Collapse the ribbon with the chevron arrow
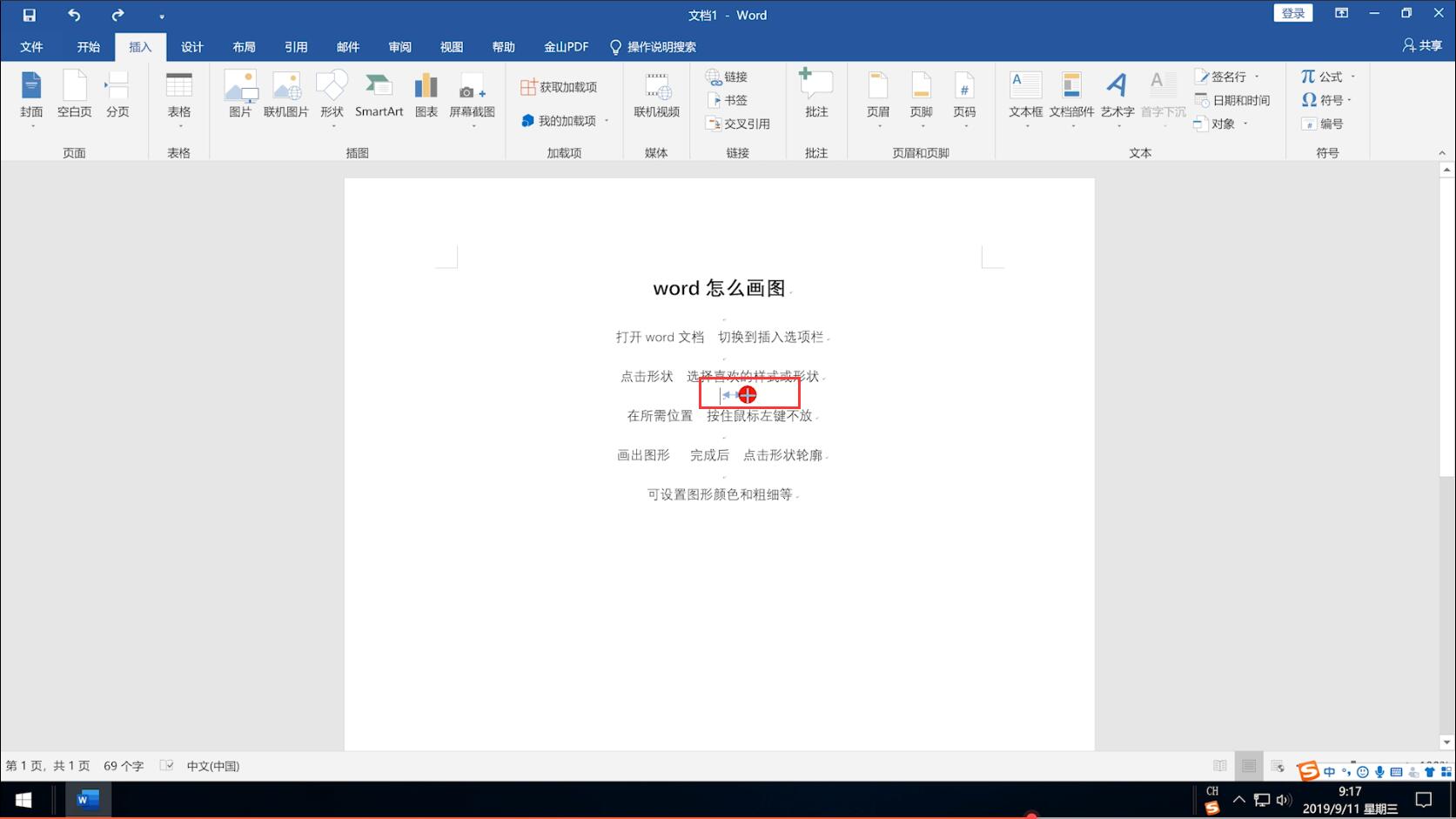Image resolution: width=1456 pixels, height=819 pixels. [x=1442, y=153]
